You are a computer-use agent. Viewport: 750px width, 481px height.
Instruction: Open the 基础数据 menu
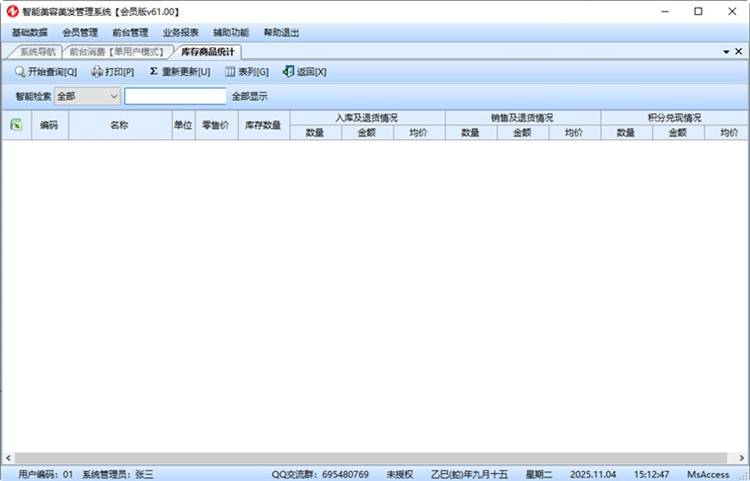click(30, 33)
